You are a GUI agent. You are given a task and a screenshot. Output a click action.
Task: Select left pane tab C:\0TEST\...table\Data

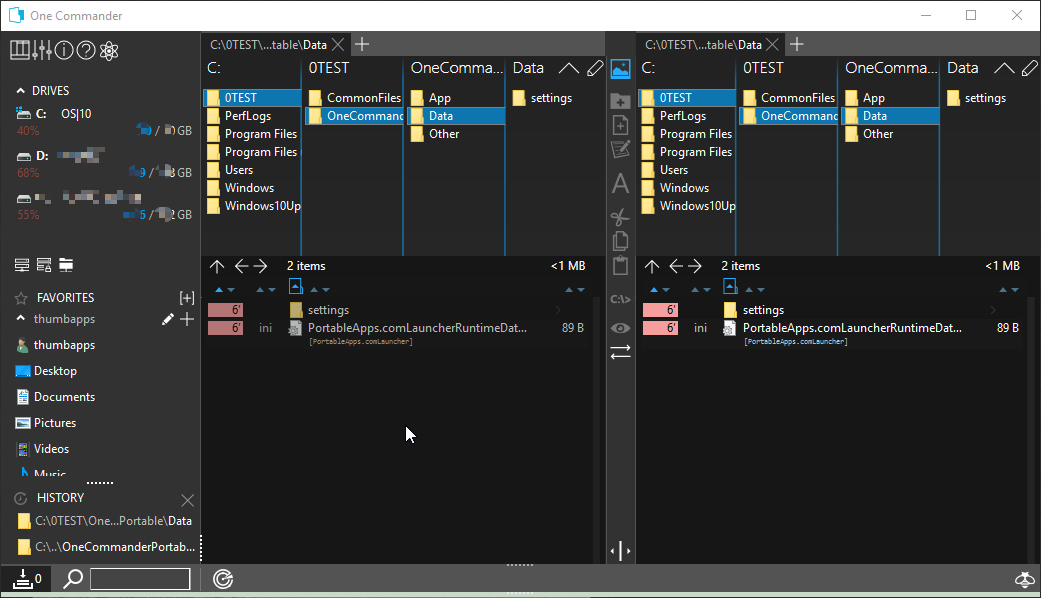[x=268, y=44]
